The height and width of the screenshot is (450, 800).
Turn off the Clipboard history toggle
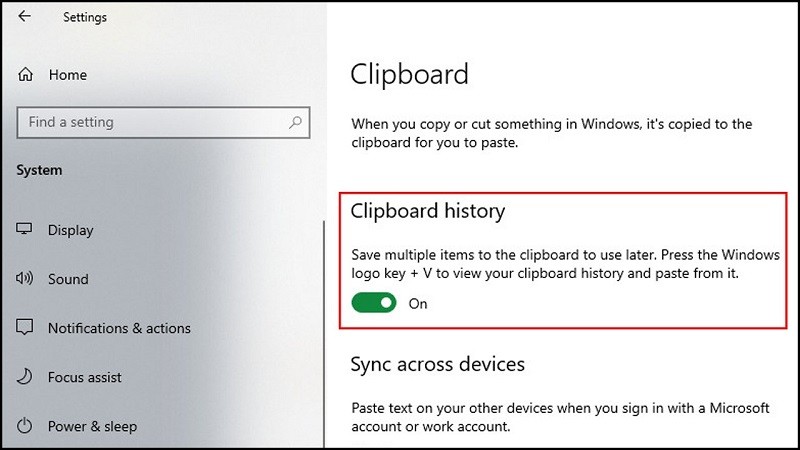tap(373, 303)
